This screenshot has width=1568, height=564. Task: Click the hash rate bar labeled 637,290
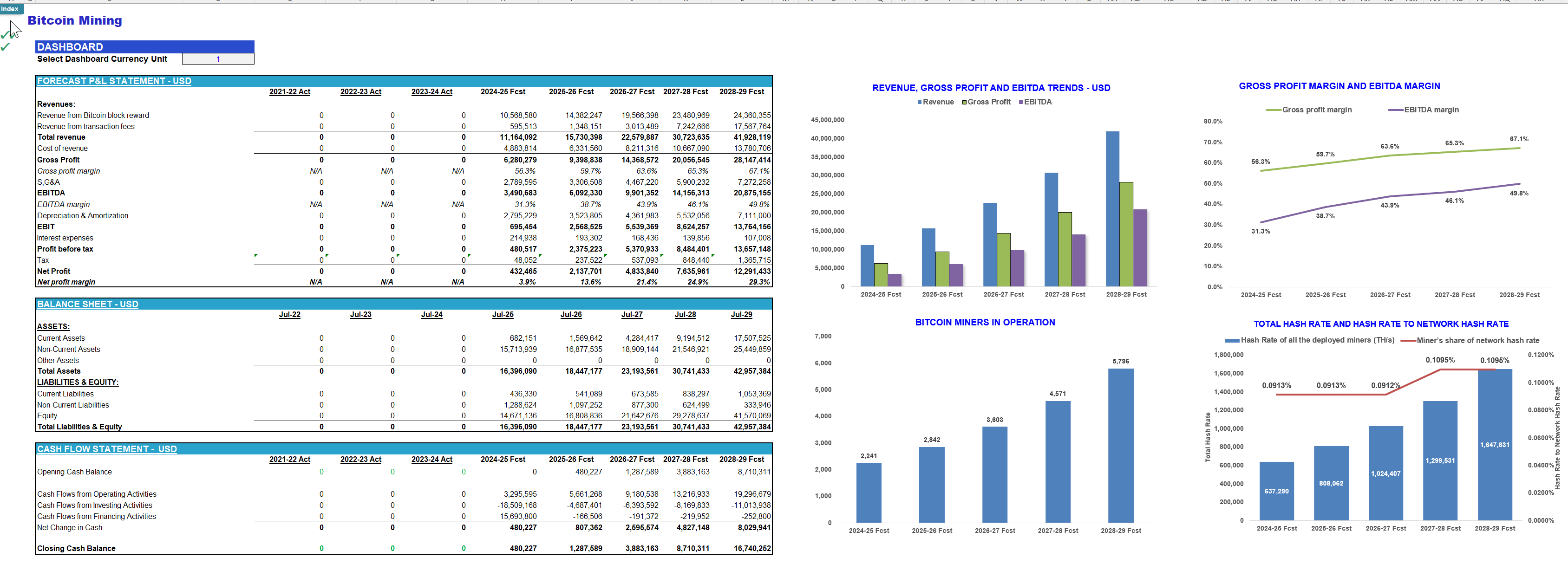(x=1276, y=490)
